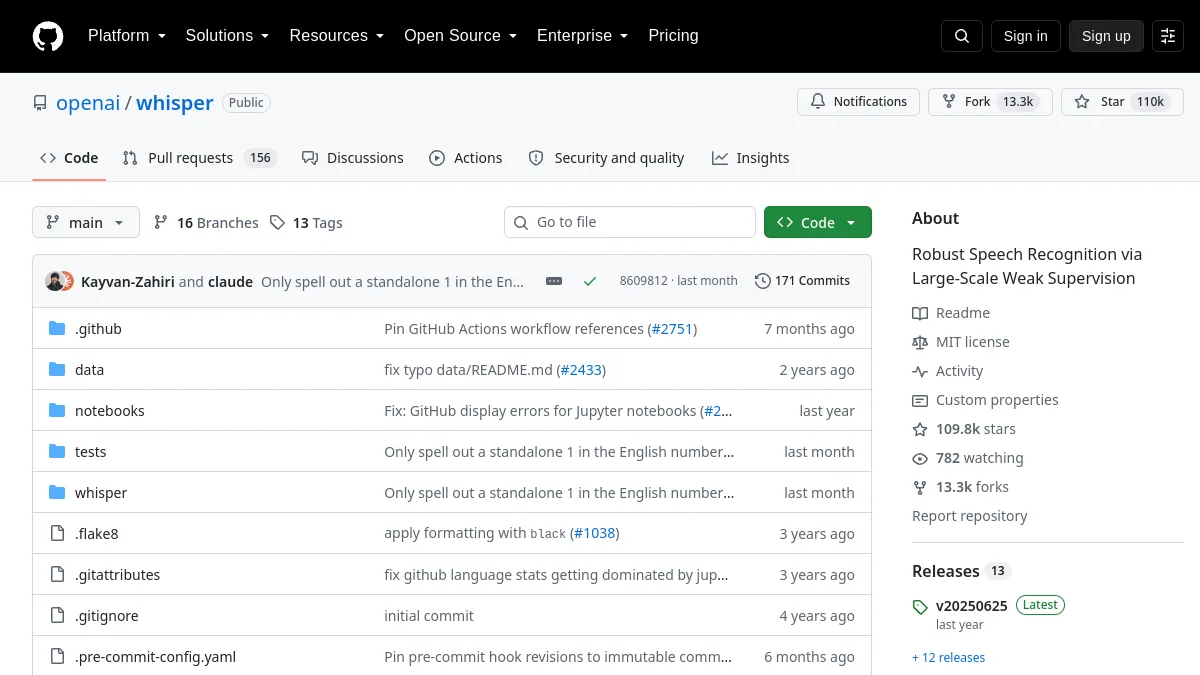Screen dimensions: 1200x675
Task: Click the .flake8 file icon
Action: 57,534
